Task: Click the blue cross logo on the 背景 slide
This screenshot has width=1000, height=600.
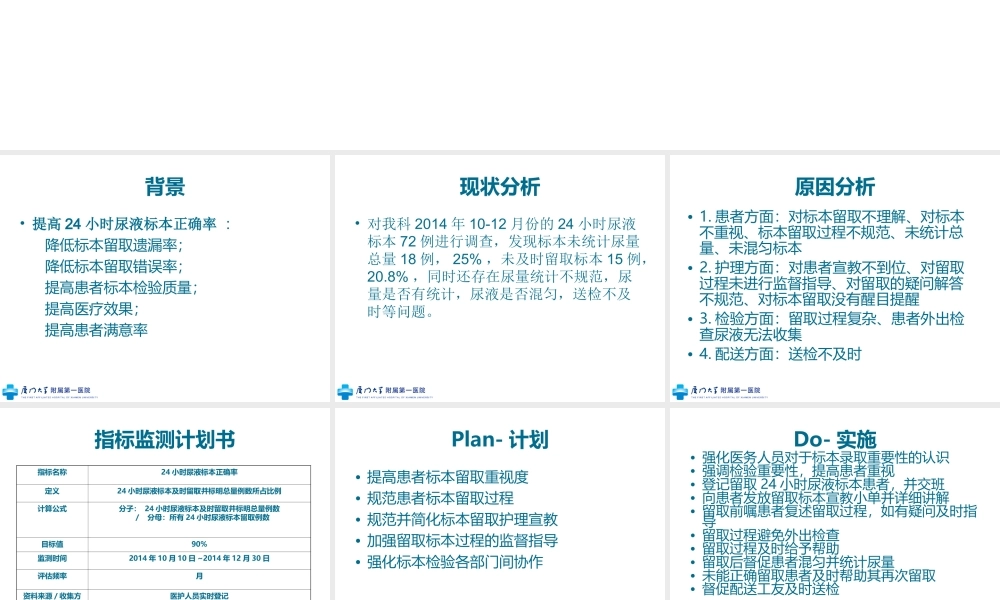Action: pyautogui.click(x=10, y=391)
